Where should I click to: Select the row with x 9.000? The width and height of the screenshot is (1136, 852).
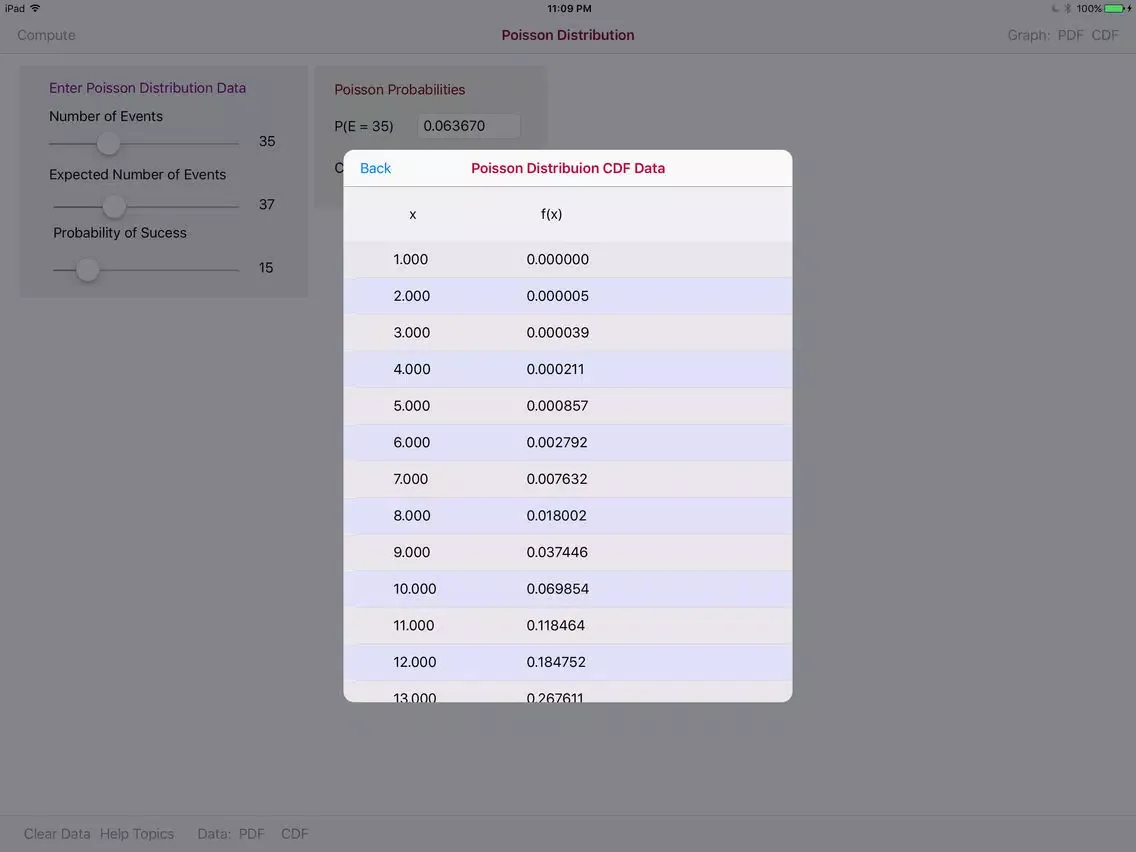tap(568, 552)
